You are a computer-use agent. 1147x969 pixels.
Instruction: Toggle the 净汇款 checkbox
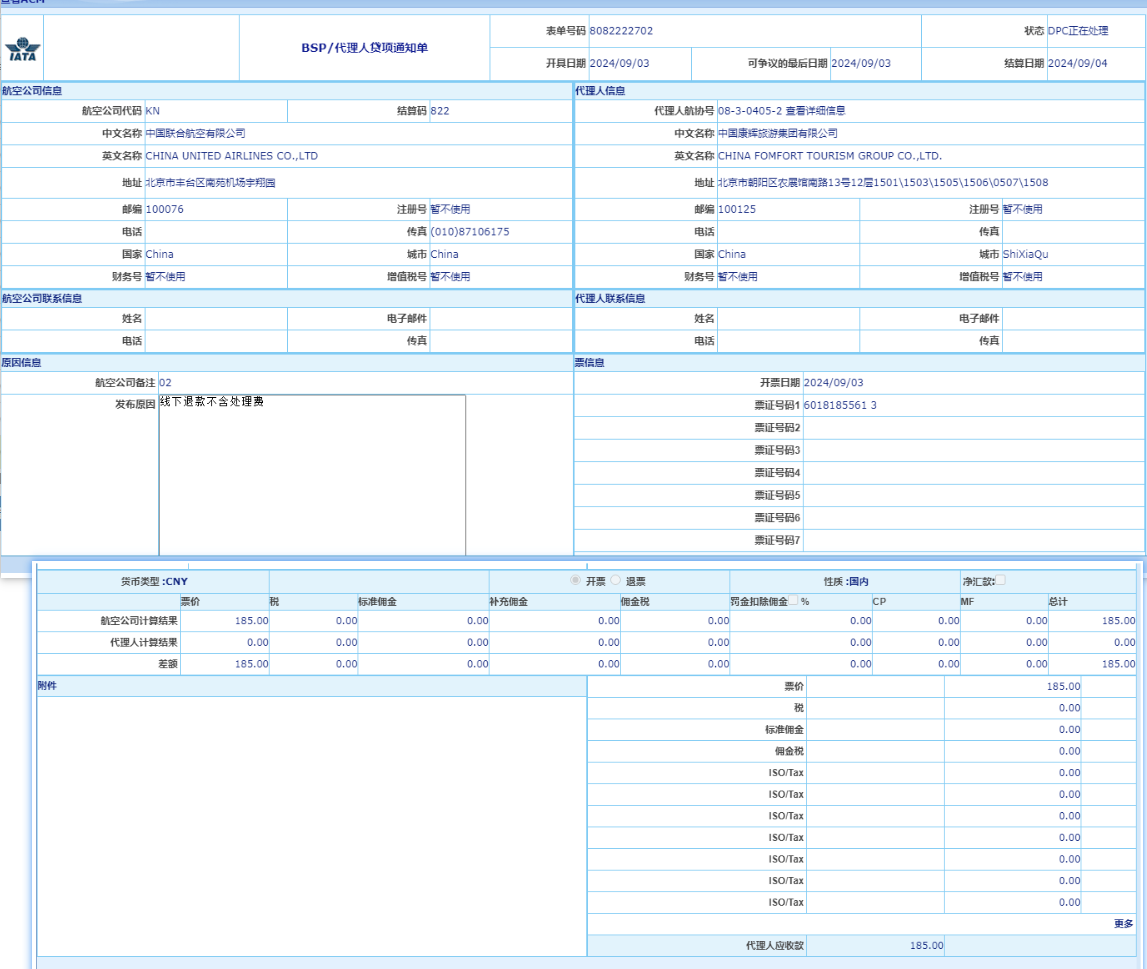(x=1000, y=580)
